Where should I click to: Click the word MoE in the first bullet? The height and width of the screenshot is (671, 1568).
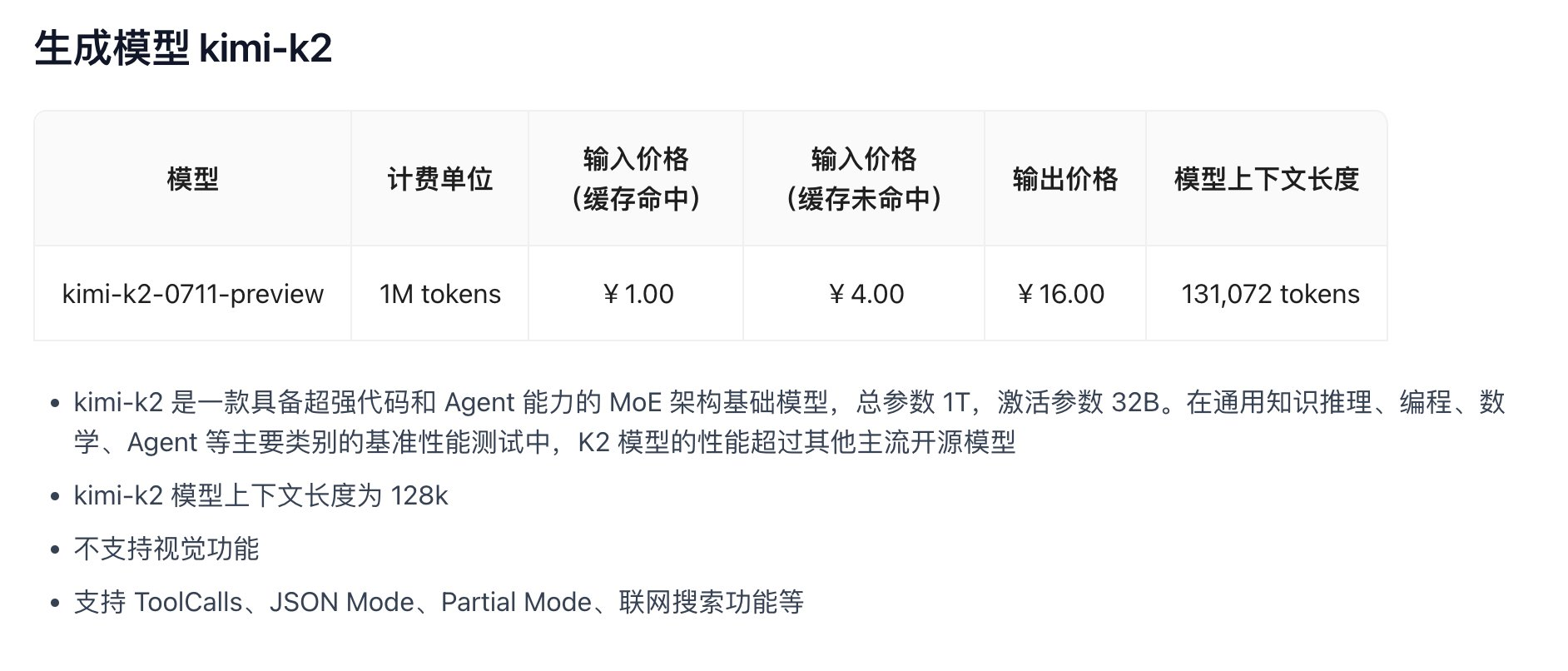point(636,403)
